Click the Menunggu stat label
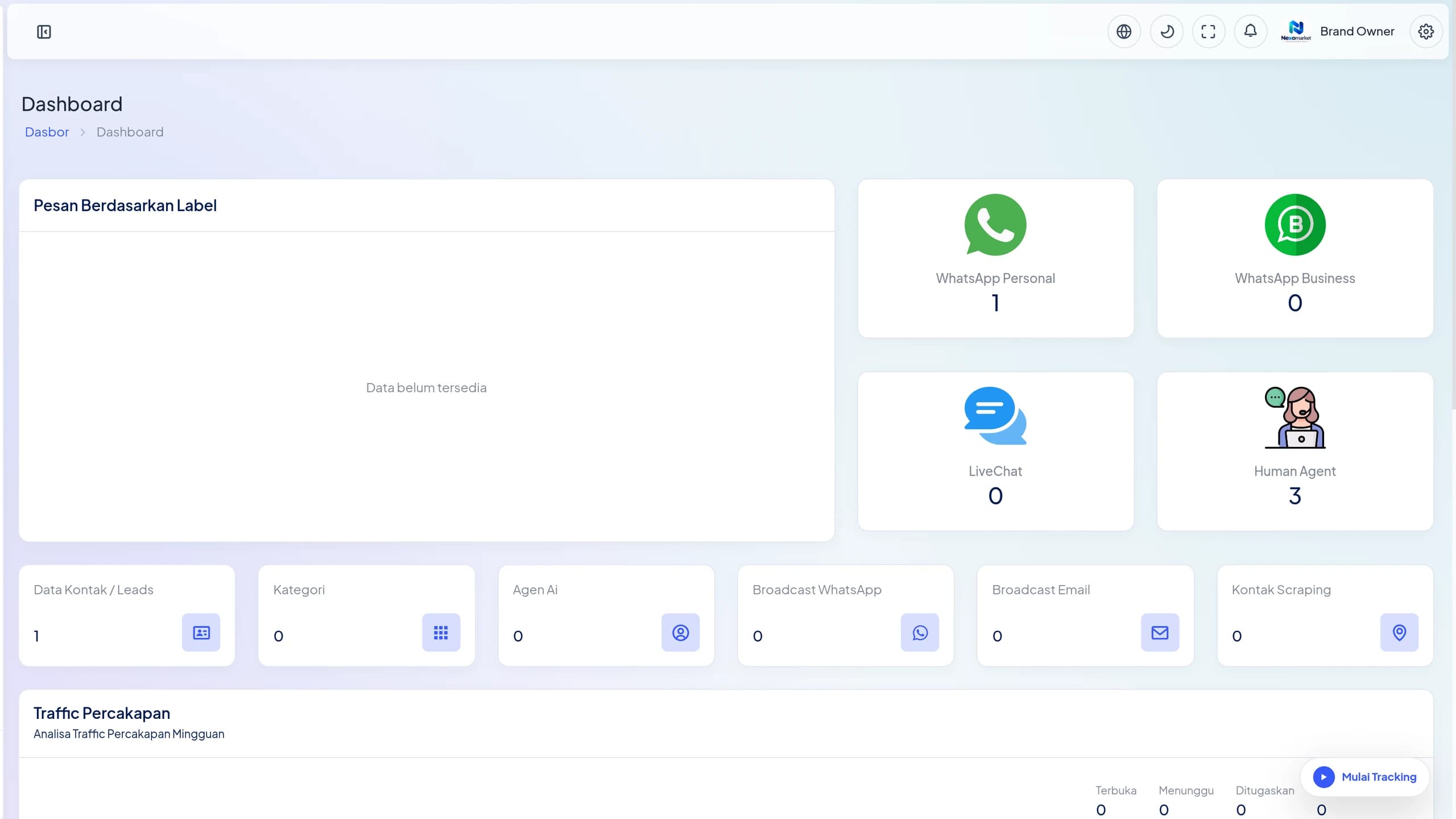 pos(1186,790)
